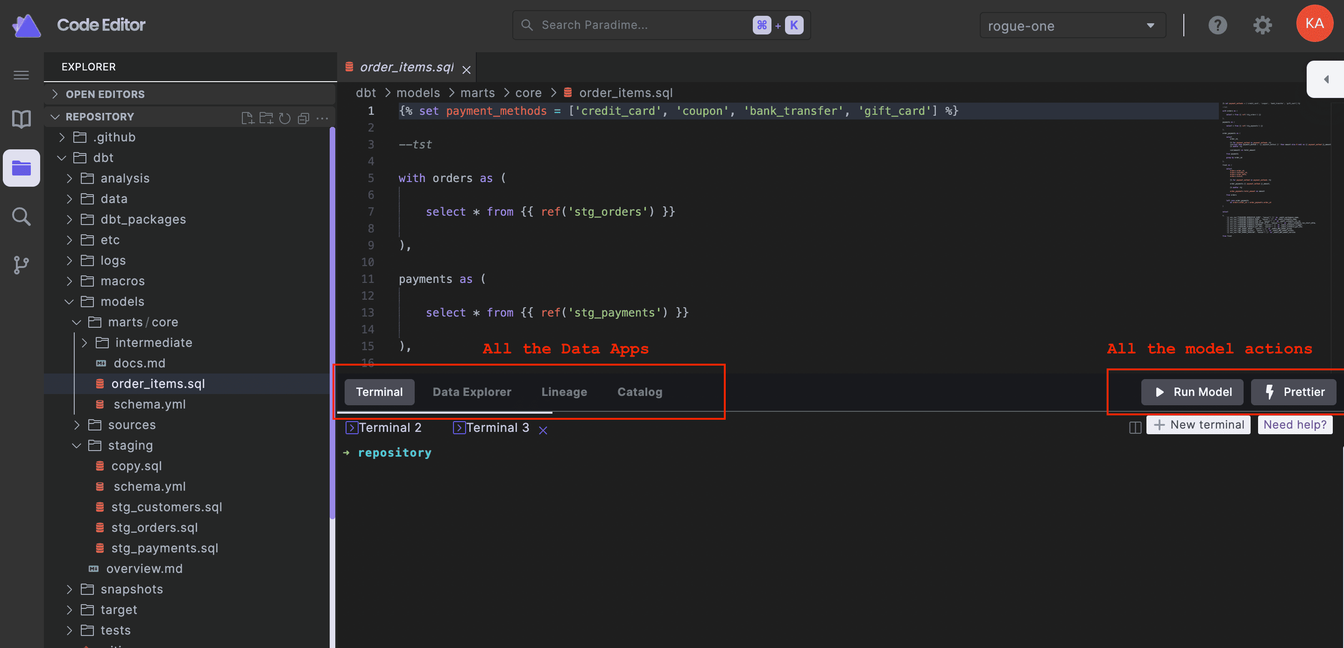Select the Terminal 3 tab
Screen dimensions: 1344x648
[491, 427]
